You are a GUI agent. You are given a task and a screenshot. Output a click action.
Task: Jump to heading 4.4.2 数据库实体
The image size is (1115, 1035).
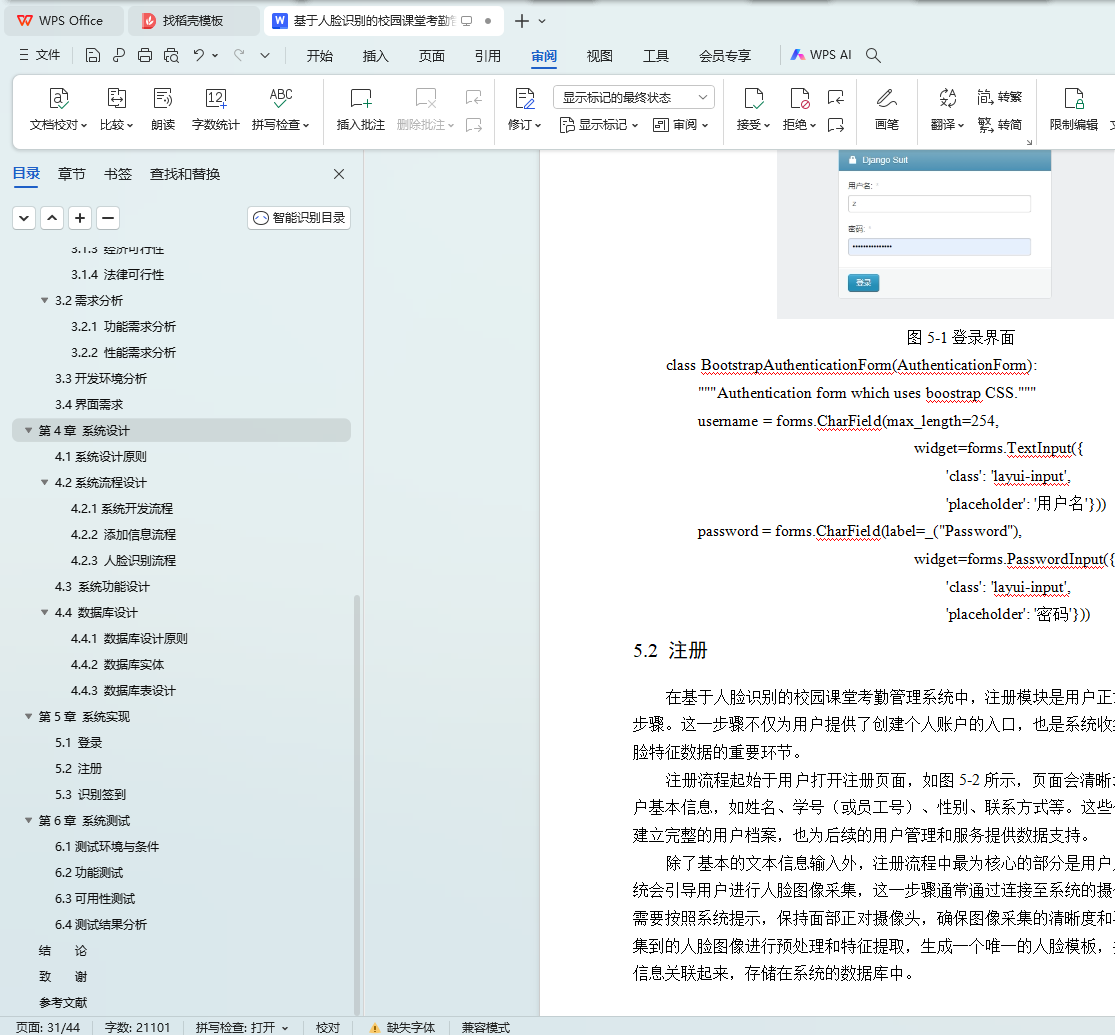pyautogui.click(x=117, y=664)
